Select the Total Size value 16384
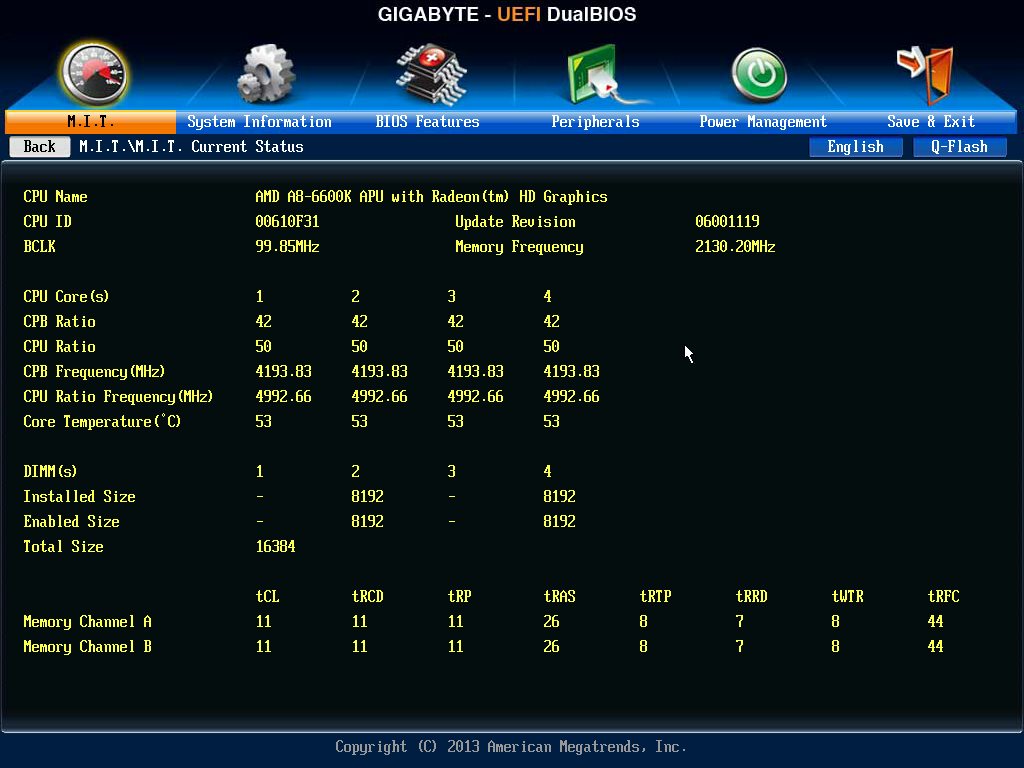Viewport: 1024px width, 768px height. click(x=275, y=547)
